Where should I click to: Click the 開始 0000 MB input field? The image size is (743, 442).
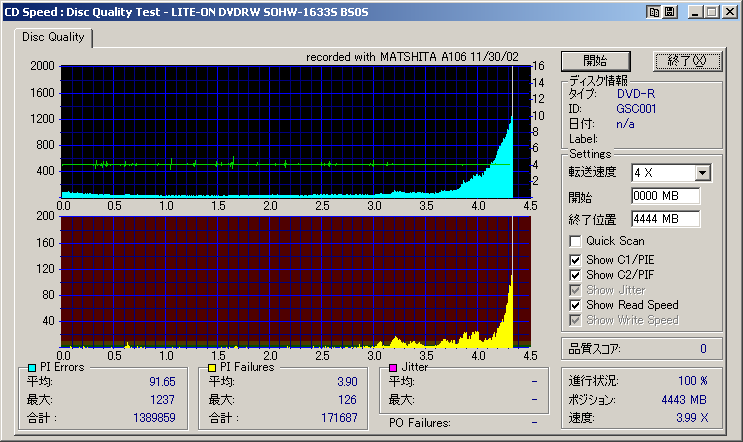(665, 196)
